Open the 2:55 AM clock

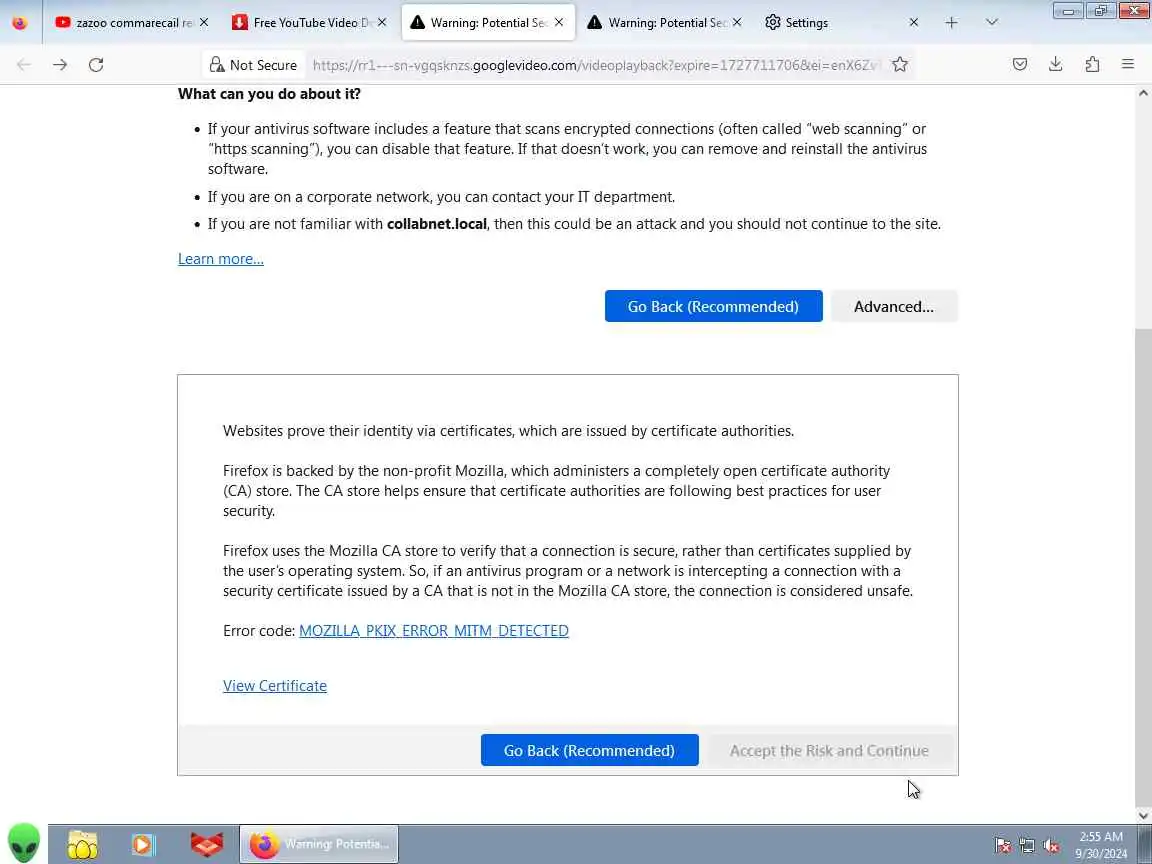(x=1101, y=845)
